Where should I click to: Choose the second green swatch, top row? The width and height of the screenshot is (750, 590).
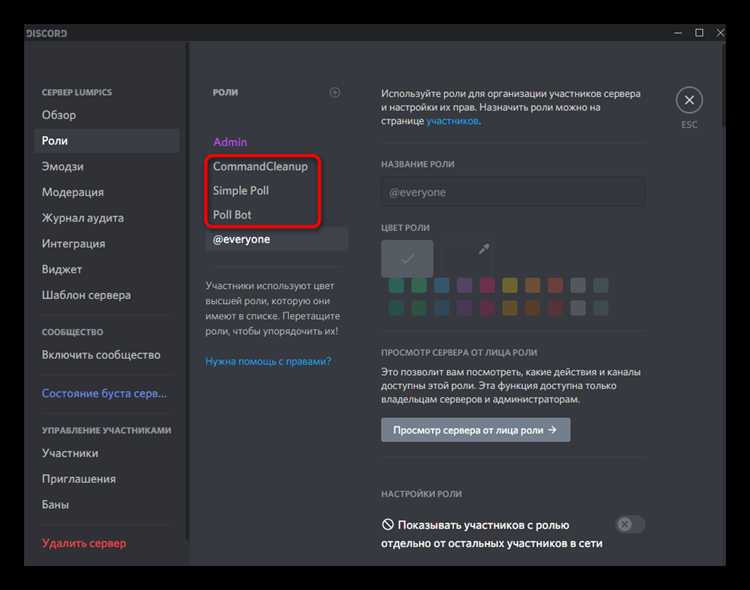click(419, 285)
